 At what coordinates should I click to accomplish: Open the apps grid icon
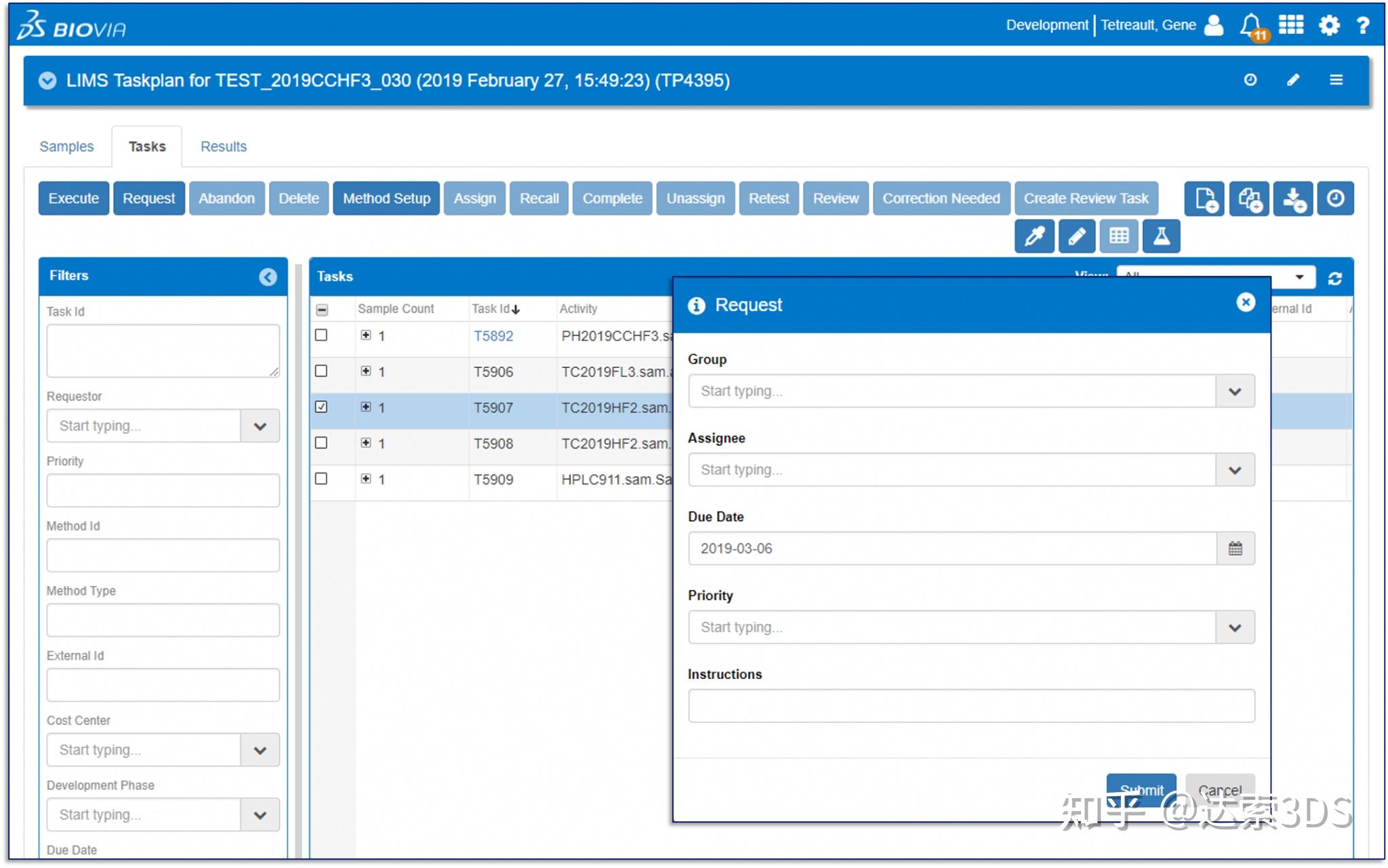1290,25
